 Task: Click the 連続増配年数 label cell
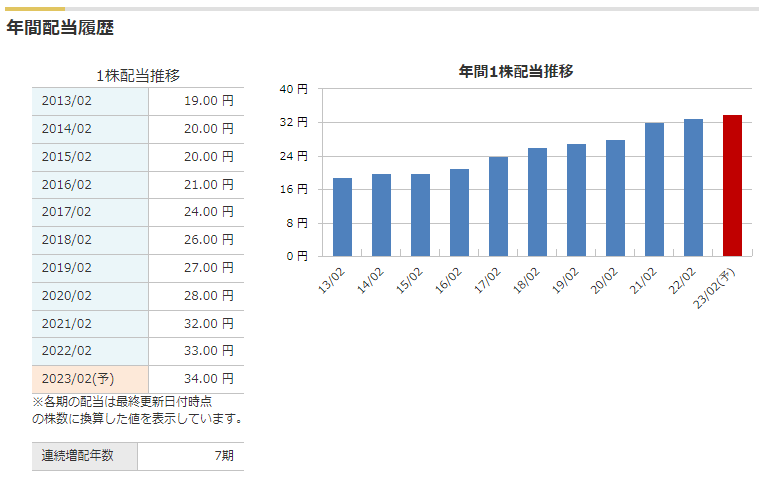(85, 456)
